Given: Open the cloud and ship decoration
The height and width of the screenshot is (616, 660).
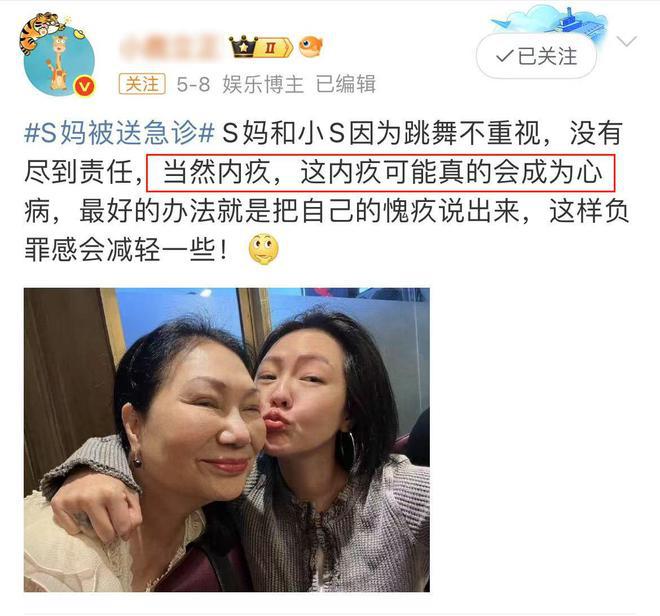Looking at the screenshot, I should [551, 23].
